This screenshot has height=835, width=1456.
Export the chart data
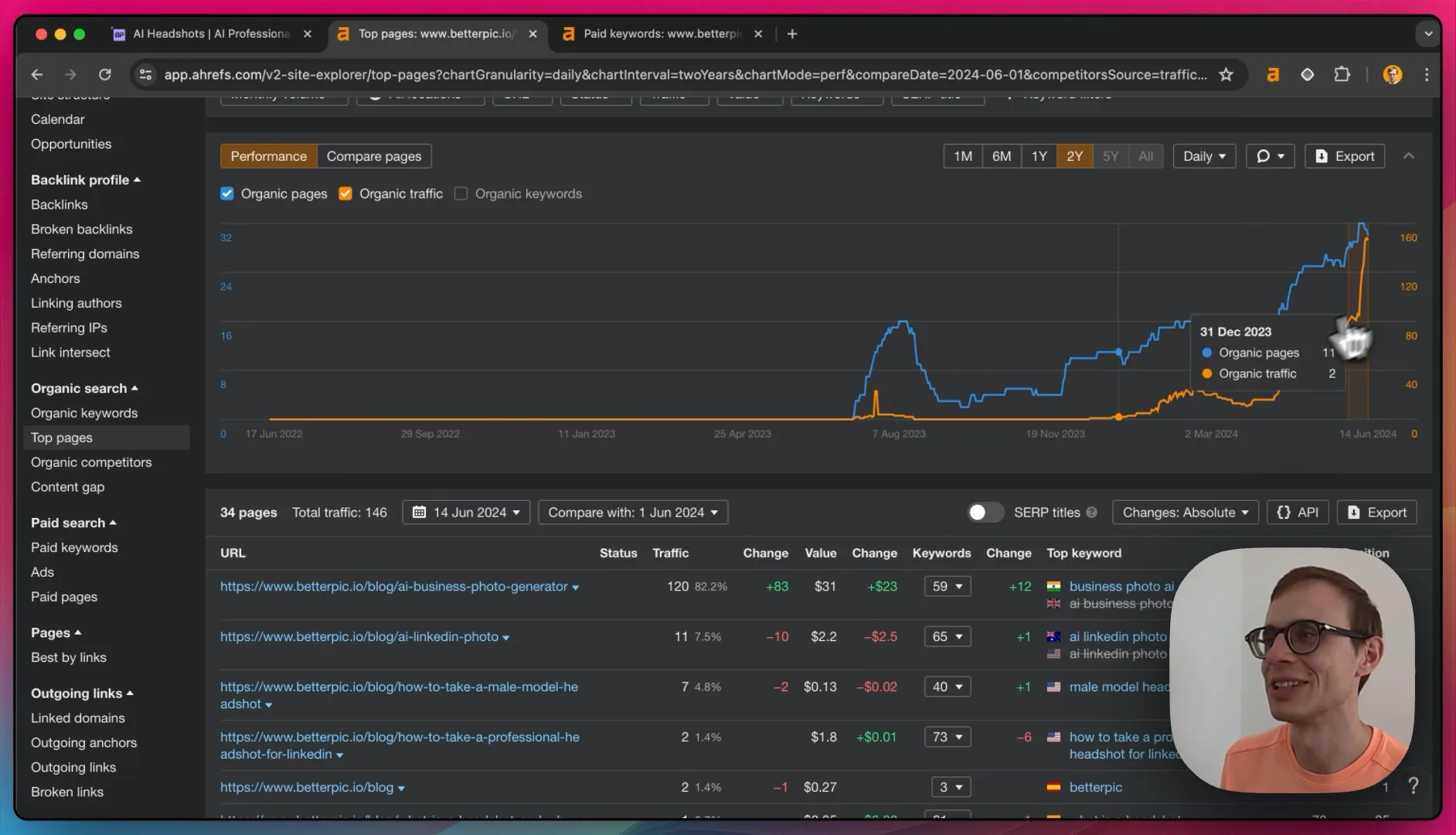pyautogui.click(x=1345, y=156)
